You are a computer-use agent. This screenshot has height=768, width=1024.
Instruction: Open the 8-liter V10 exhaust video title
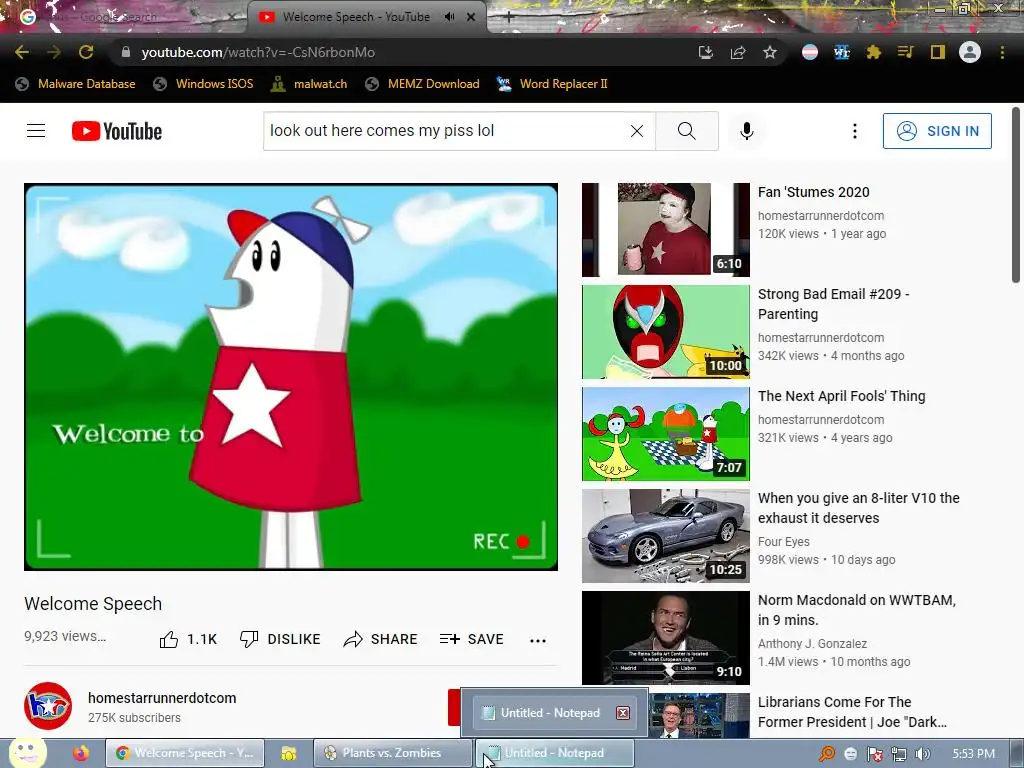click(x=859, y=507)
